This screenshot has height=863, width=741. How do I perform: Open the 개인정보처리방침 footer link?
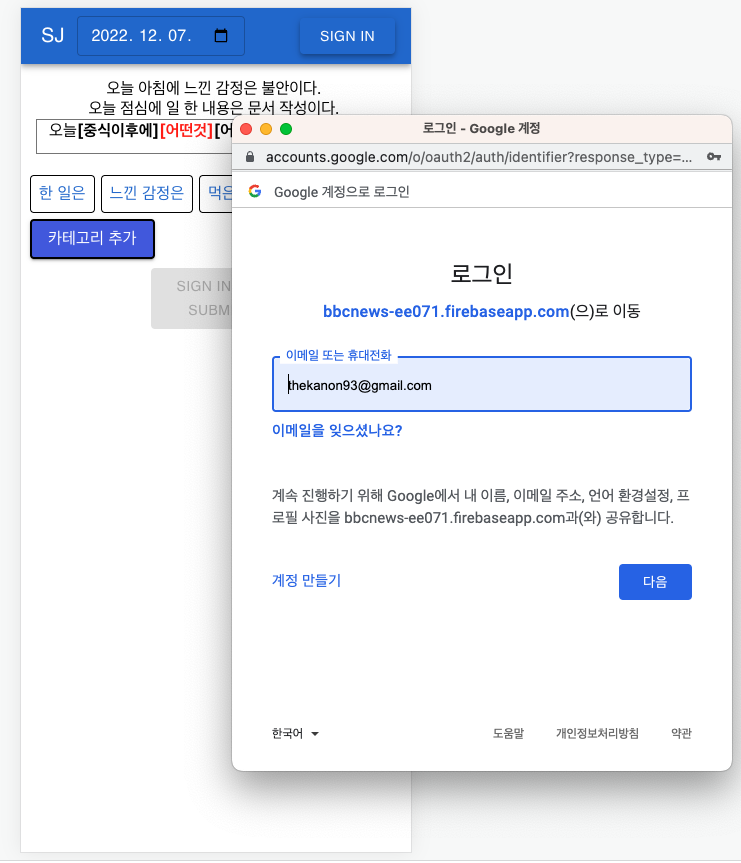[x=597, y=733]
